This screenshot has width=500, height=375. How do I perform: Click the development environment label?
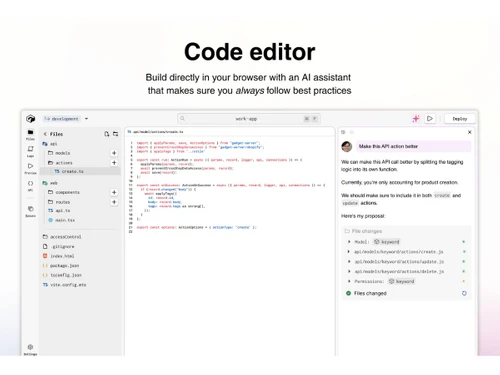(62, 119)
